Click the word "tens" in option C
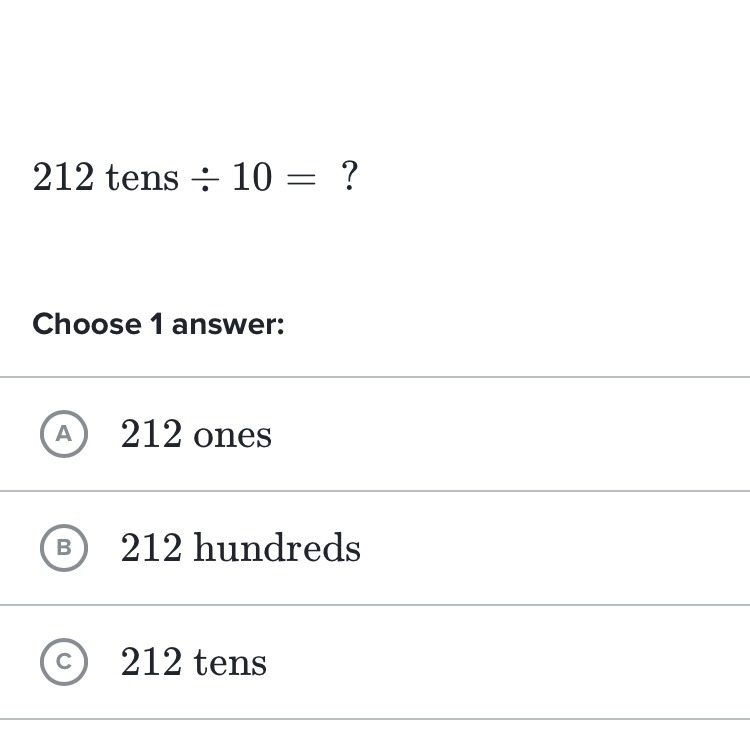The width and height of the screenshot is (750, 750). coord(230,662)
